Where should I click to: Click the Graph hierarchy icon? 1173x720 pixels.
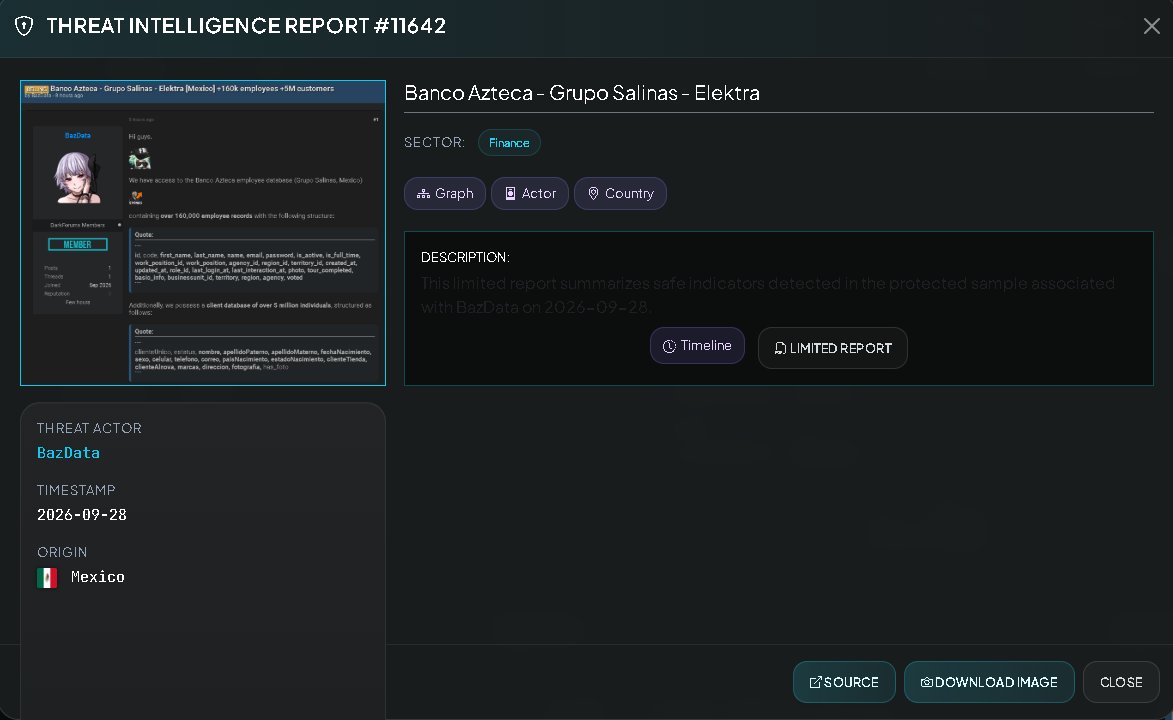click(x=423, y=194)
